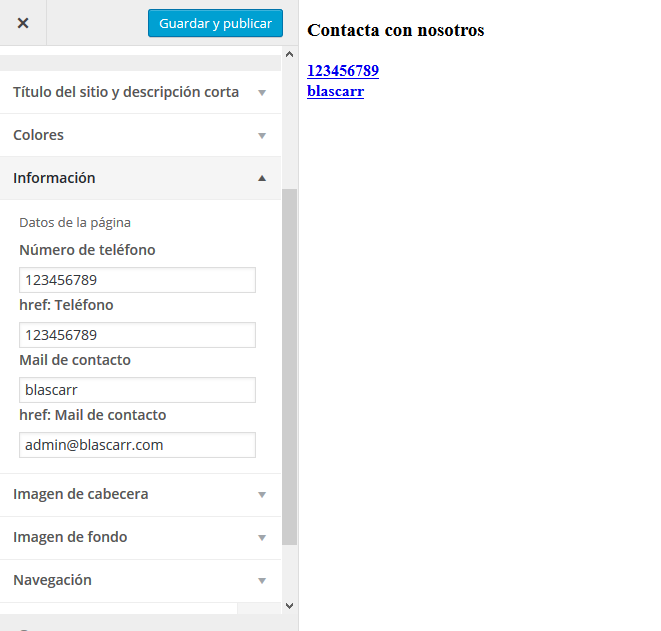661x631 pixels.
Task: Click the href: Mail de contacto field
Action: point(137,445)
